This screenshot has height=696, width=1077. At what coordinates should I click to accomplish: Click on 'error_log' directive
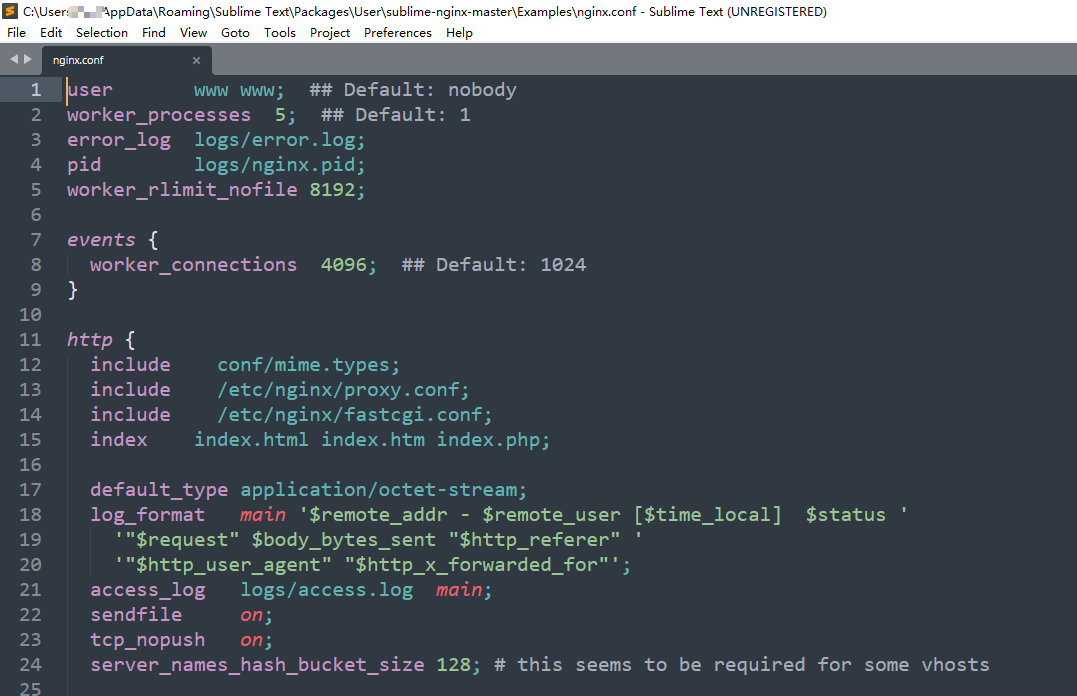(119, 140)
